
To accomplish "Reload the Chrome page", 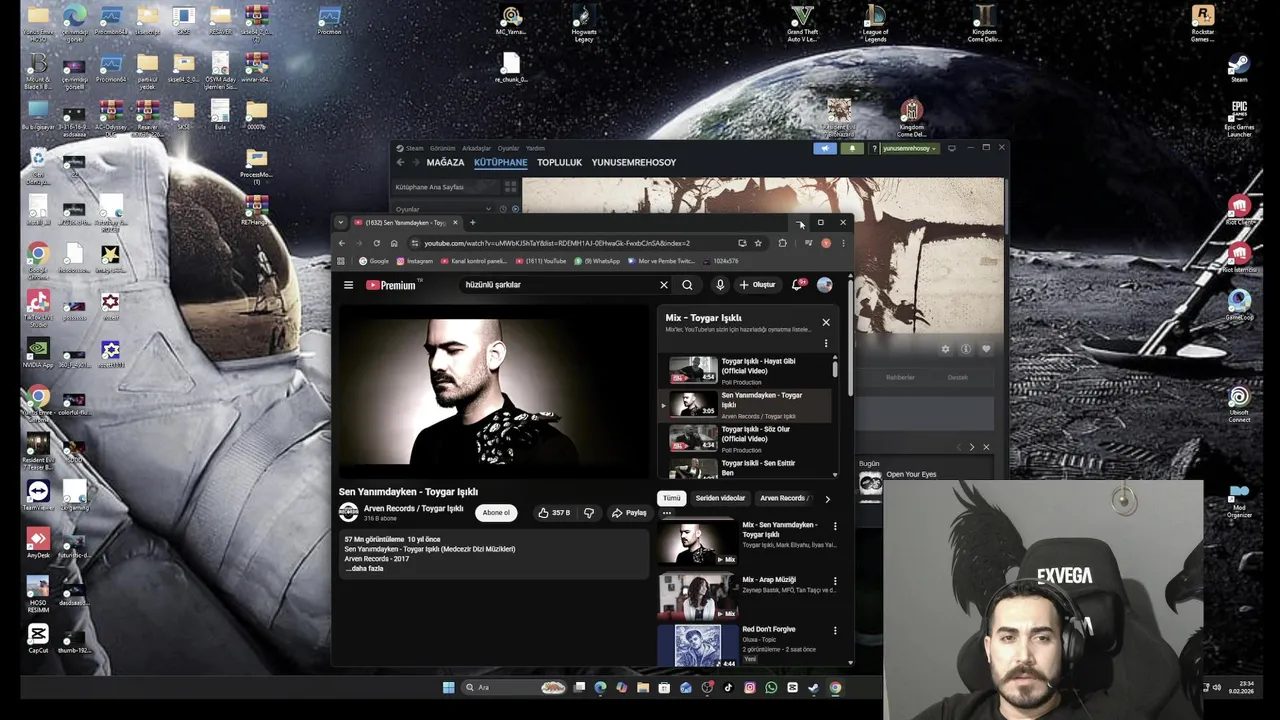I will pos(376,243).
